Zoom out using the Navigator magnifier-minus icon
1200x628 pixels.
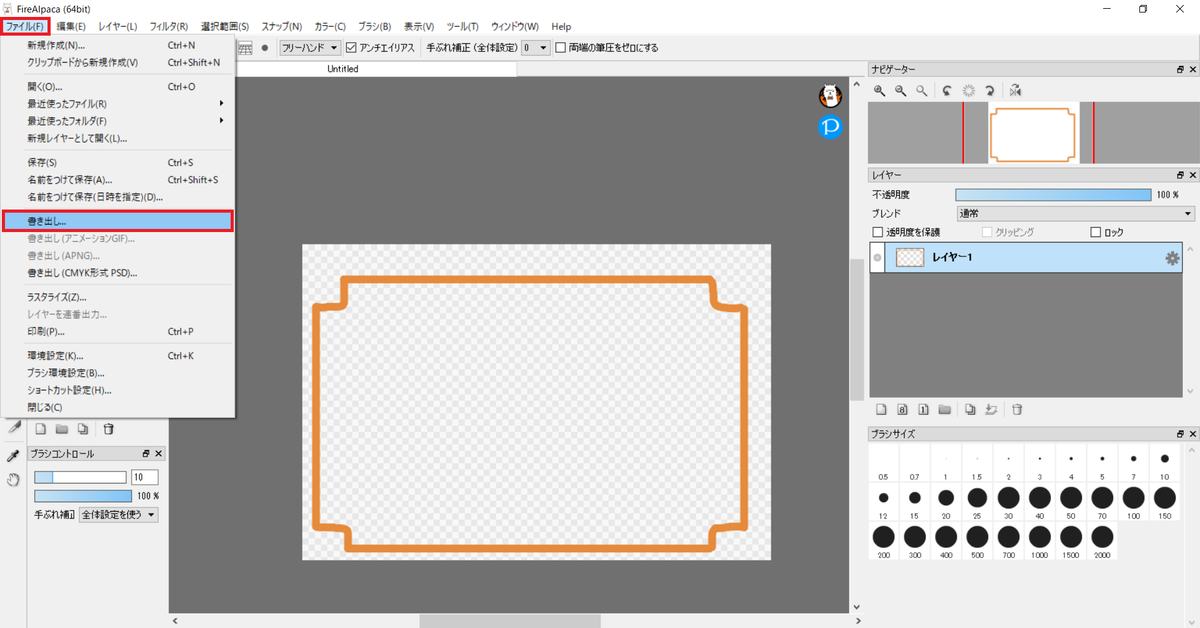coord(901,90)
